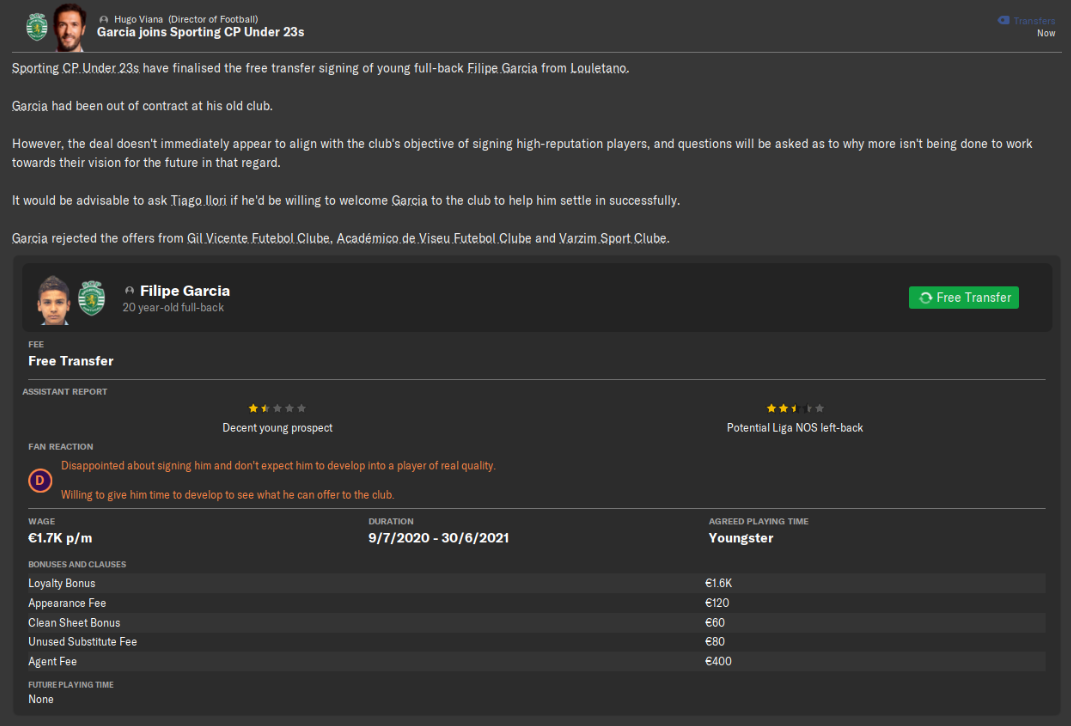
Task: Click the '€80' unused substitute fee amount
Action: 715,642
